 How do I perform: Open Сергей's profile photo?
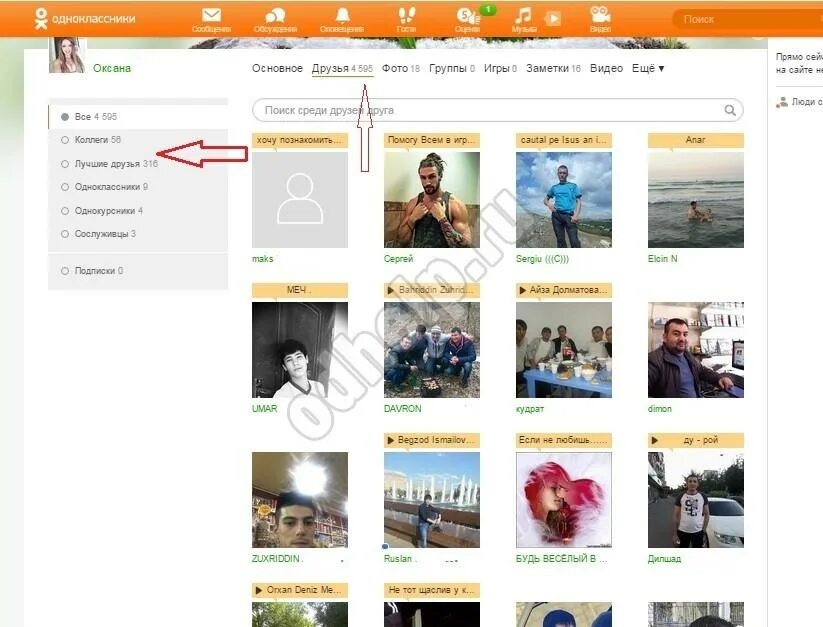[x=431, y=200]
